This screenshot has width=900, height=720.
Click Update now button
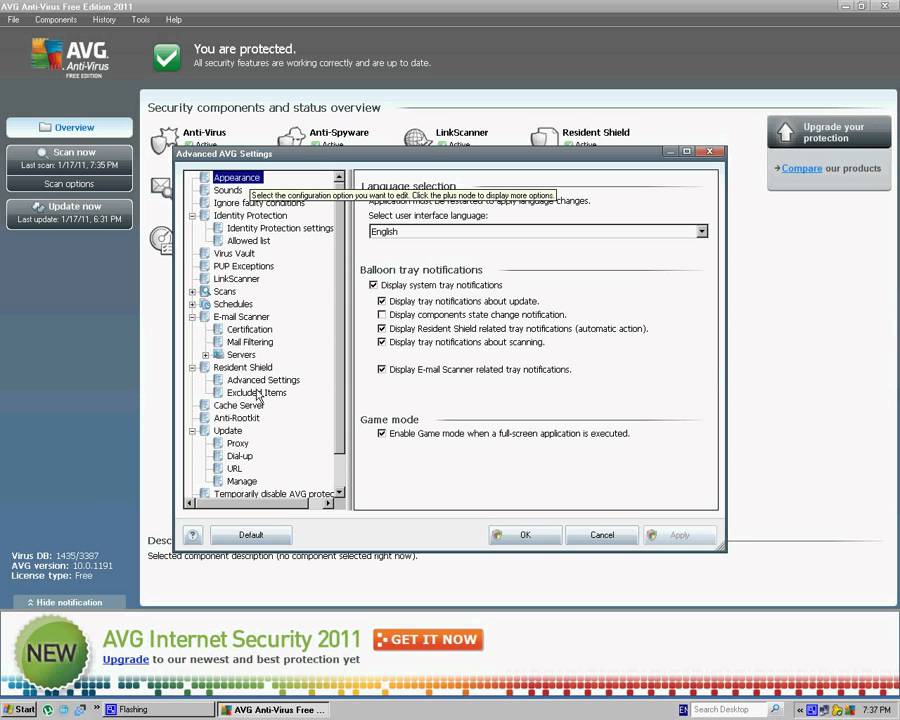69,212
